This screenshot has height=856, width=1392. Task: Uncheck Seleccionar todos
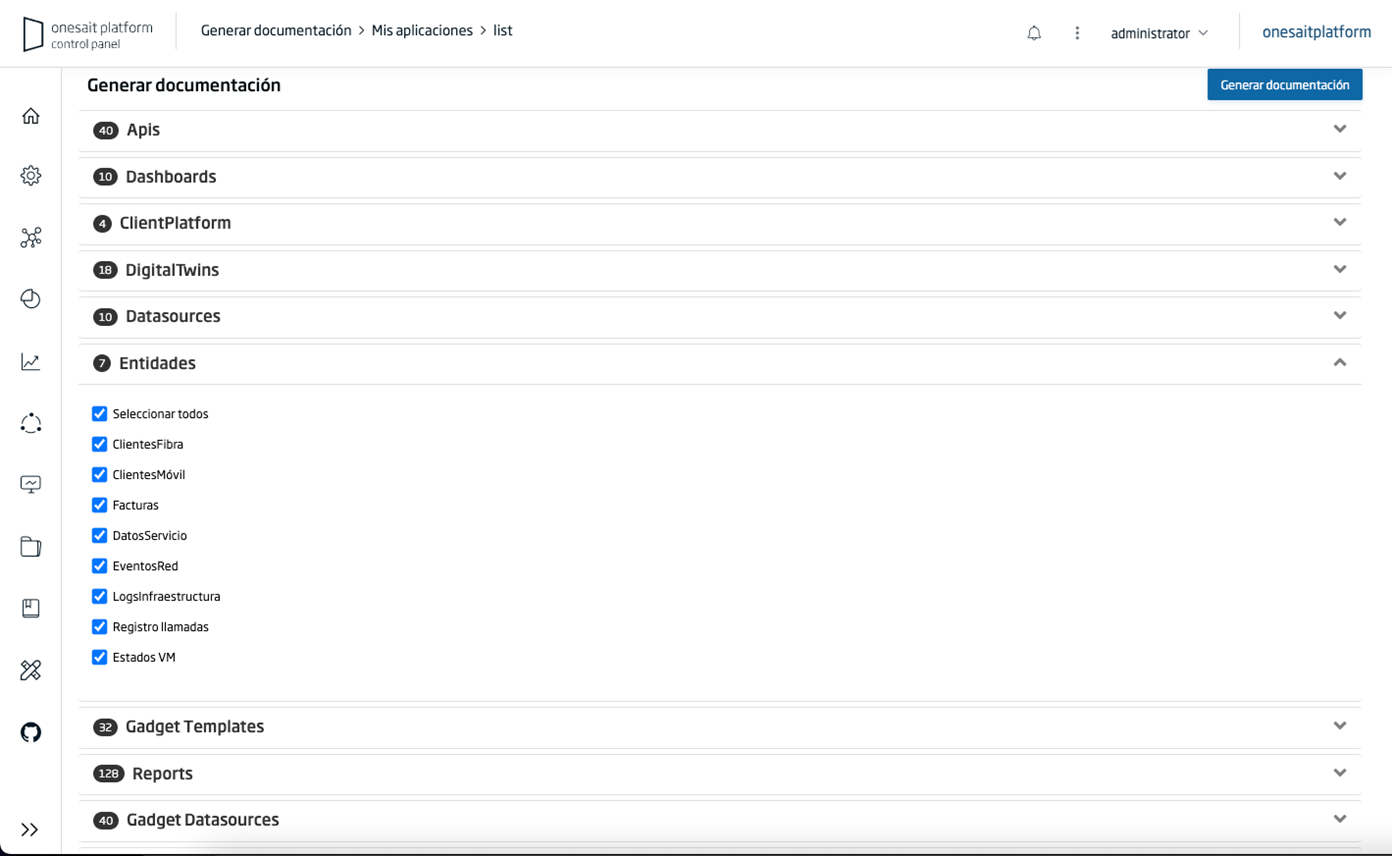pos(99,413)
